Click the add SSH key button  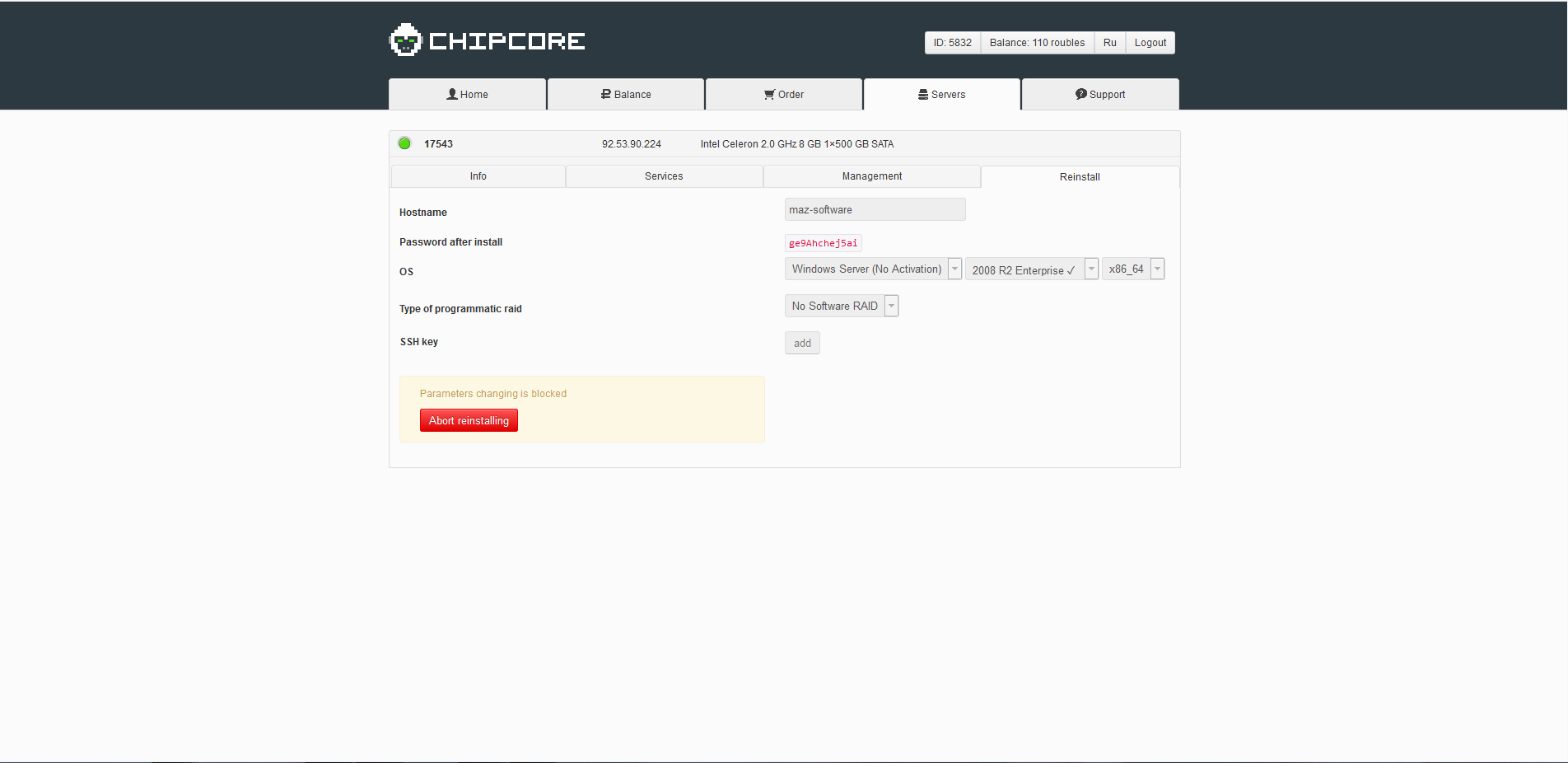click(x=802, y=344)
